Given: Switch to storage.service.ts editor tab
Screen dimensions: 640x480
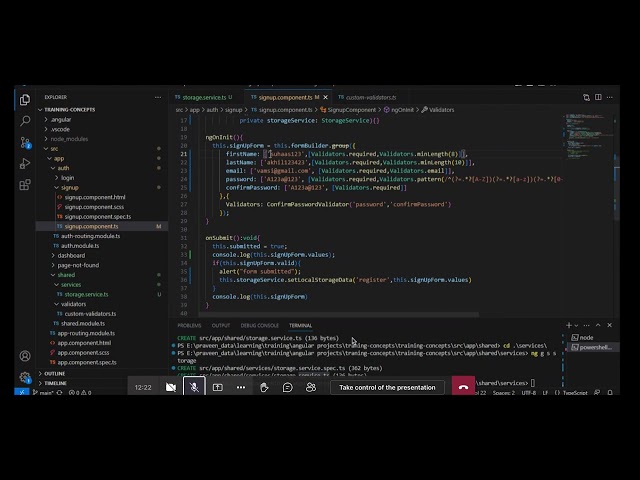Looking at the screenshot, I should (x=204, y=97).
